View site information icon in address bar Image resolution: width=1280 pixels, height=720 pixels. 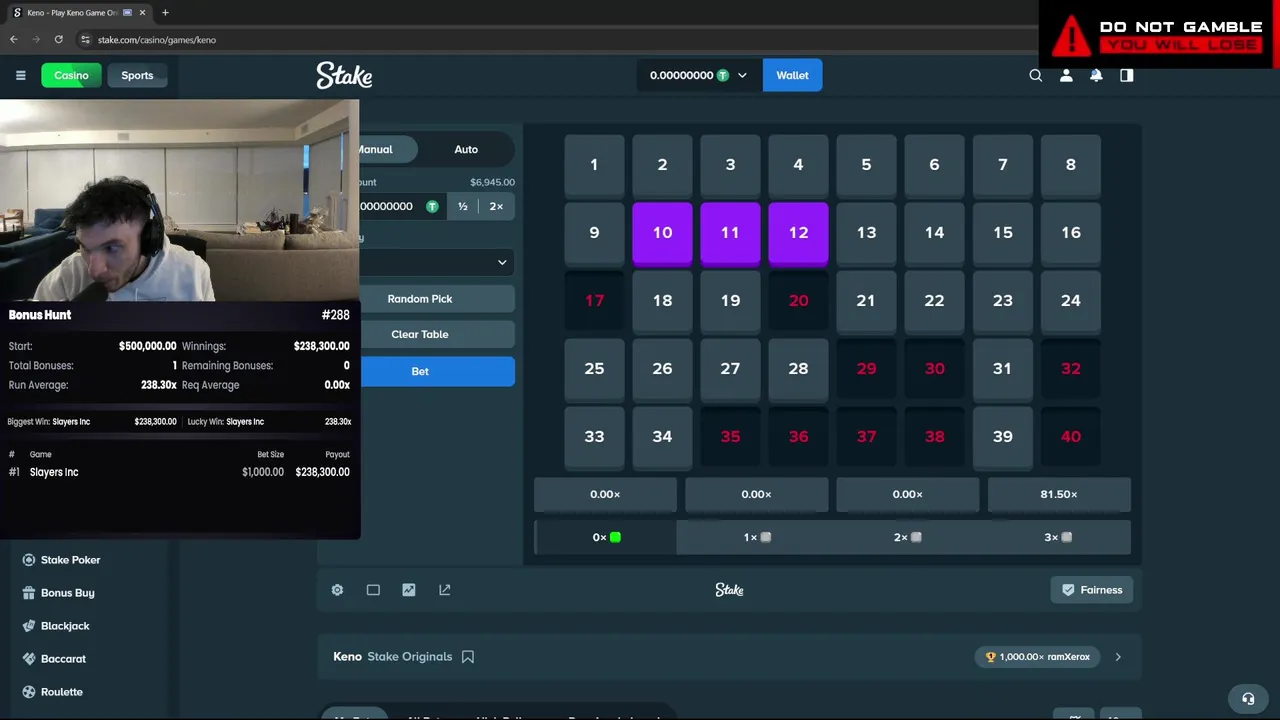pos(86,39)
